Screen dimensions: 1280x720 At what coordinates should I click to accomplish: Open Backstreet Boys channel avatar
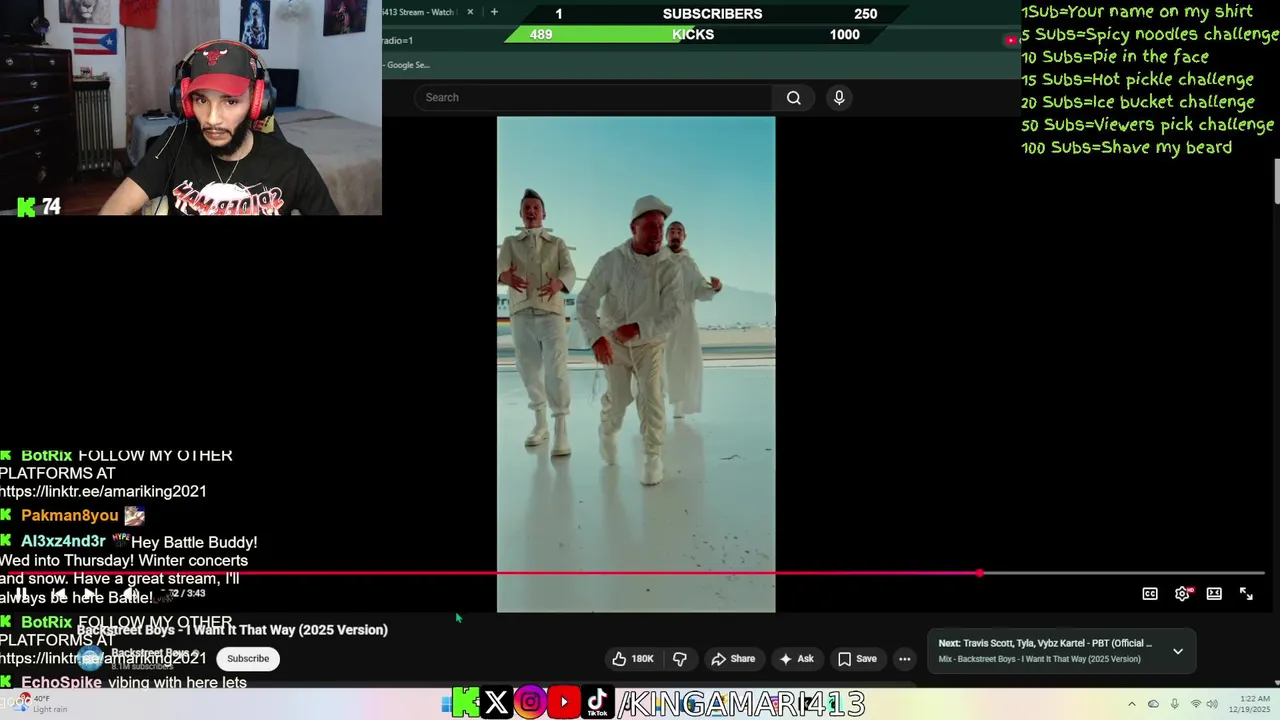click(x=92, y=658)
